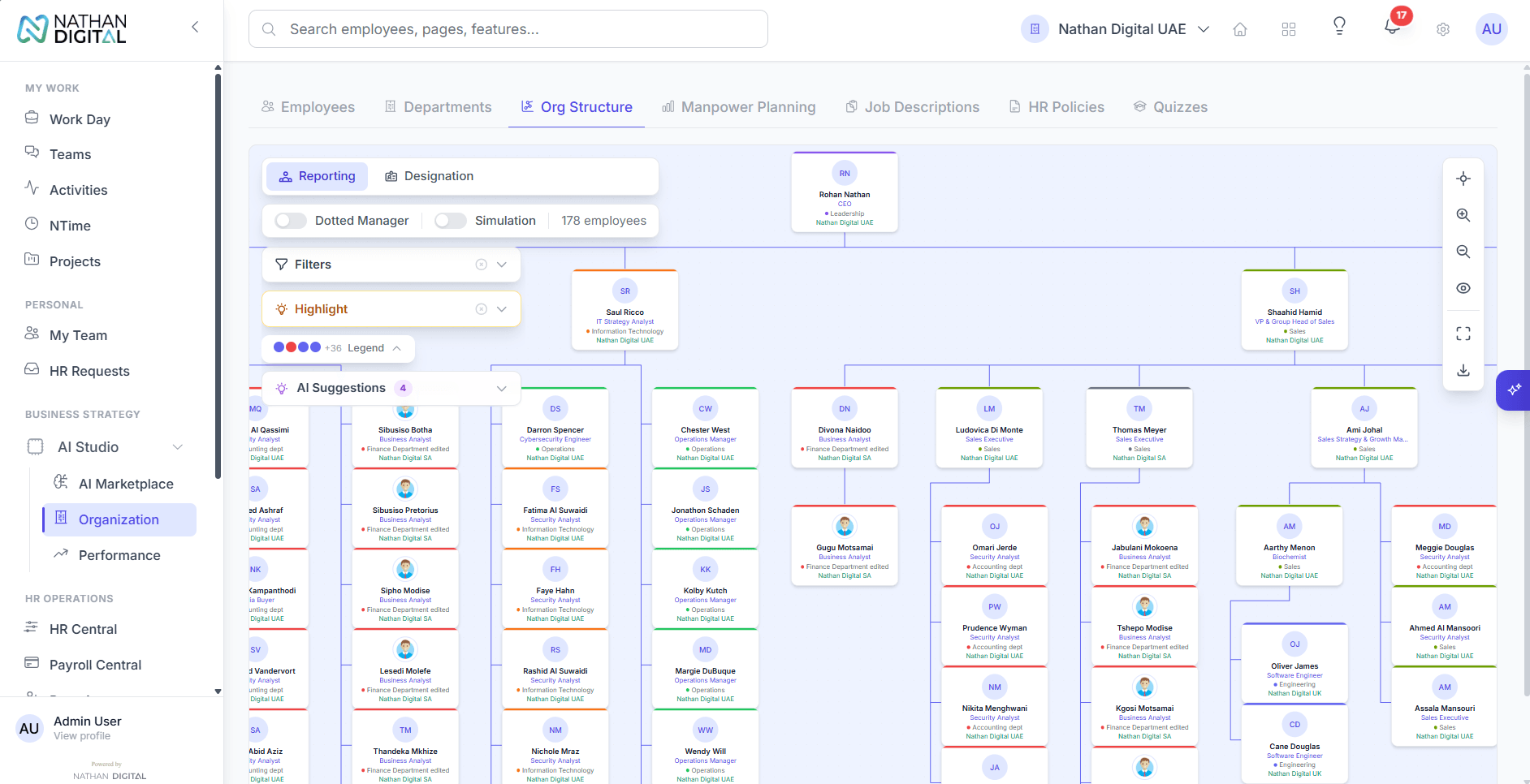Expand the Highlight dropdown
This screenshot has height=784, width=1530.
pyautogui.click(x=502, y=309)
